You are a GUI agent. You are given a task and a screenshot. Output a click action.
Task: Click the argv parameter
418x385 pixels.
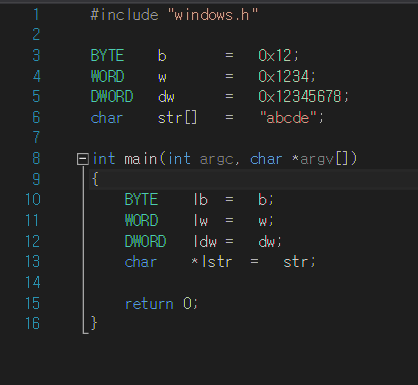click(317, 159)
